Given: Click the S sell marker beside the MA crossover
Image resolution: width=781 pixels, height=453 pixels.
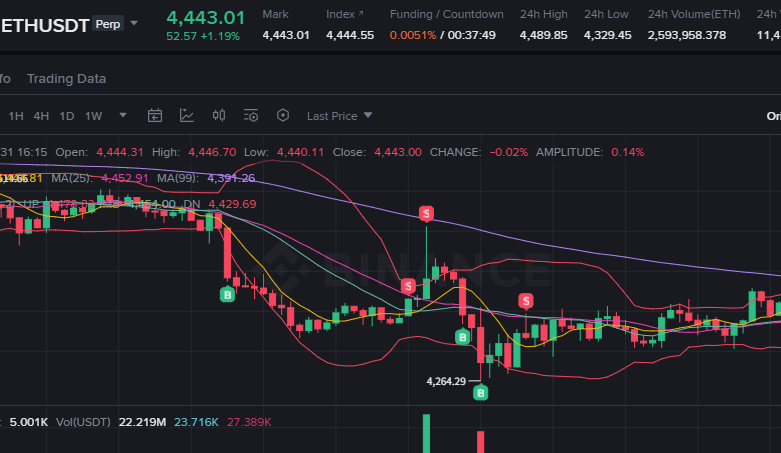Looking at the screenshot, I should click(x=408, y=286).
